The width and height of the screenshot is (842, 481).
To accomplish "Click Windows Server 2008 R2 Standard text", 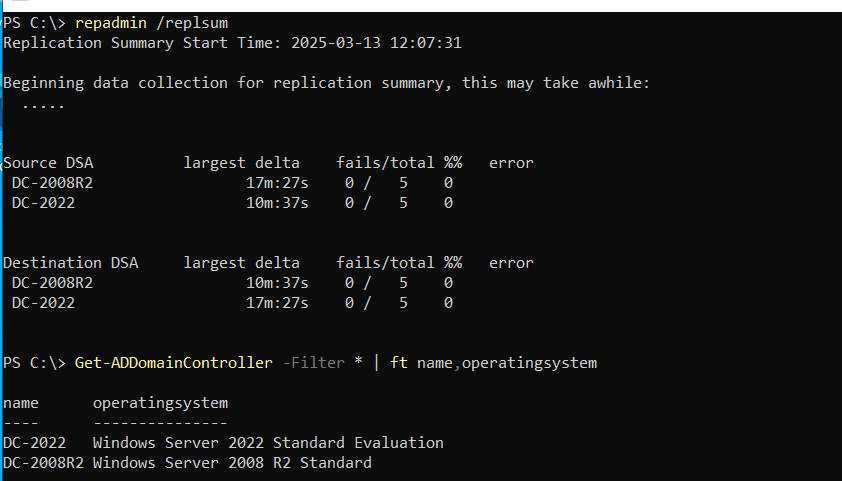I will point(232,463).
